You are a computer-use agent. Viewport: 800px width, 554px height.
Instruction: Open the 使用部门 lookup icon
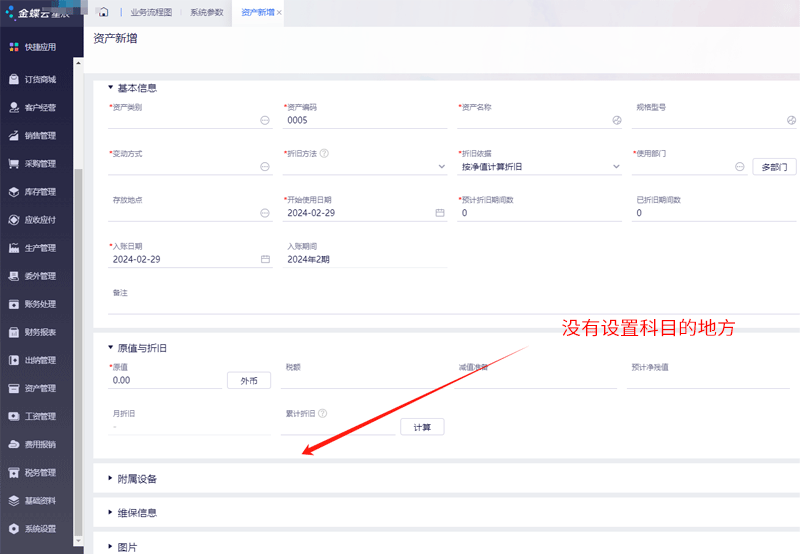click(739, 167)
